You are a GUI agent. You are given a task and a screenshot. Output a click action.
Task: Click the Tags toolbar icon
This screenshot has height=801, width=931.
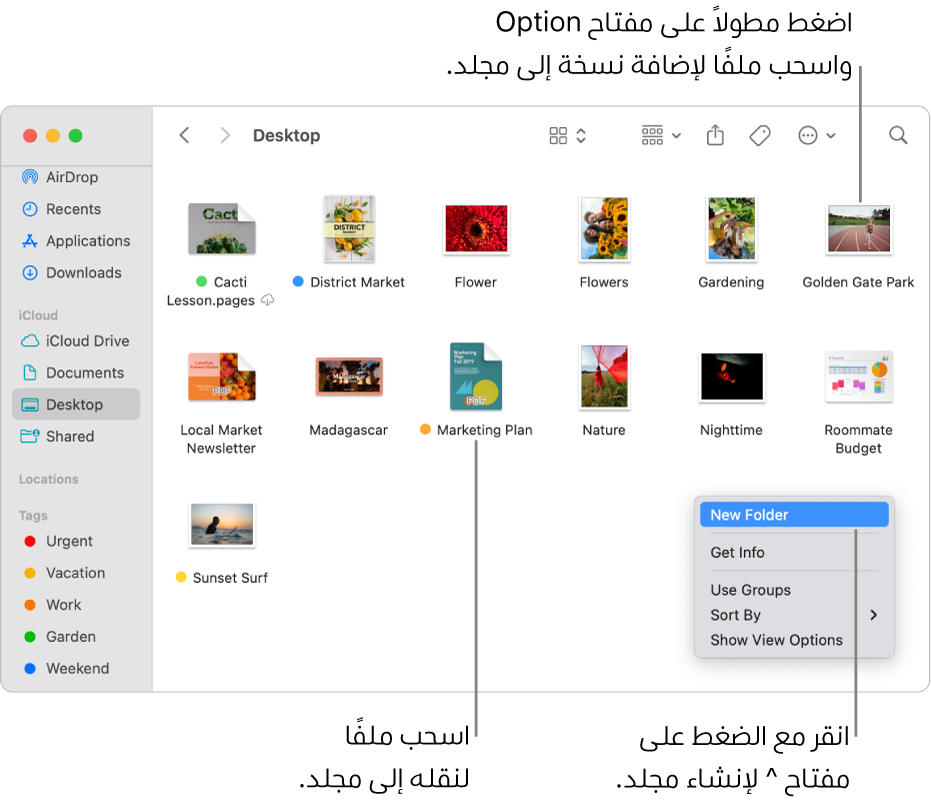[x=760, y=135]
